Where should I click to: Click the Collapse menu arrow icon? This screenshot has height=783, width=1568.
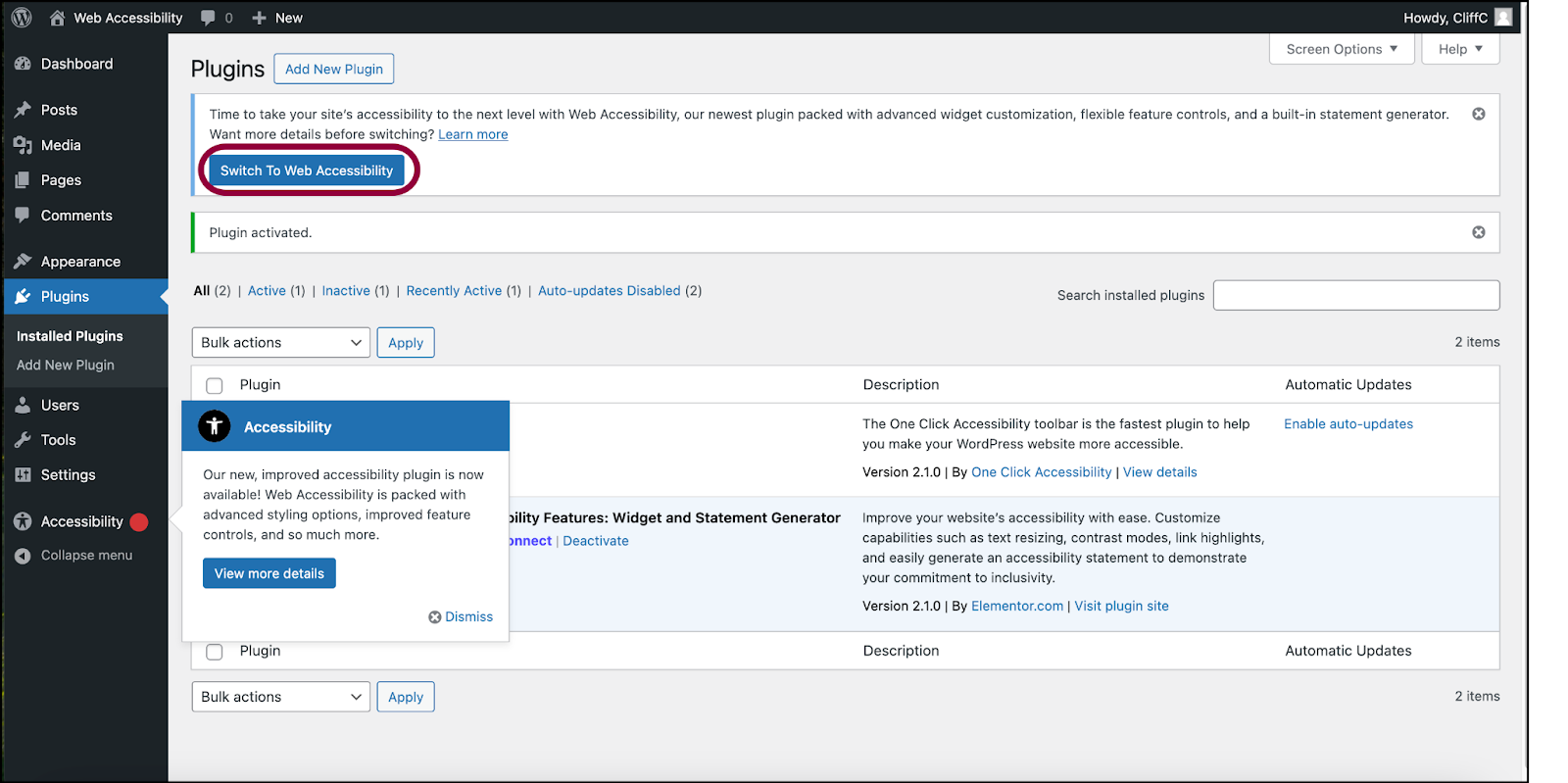tap(23, 556)
